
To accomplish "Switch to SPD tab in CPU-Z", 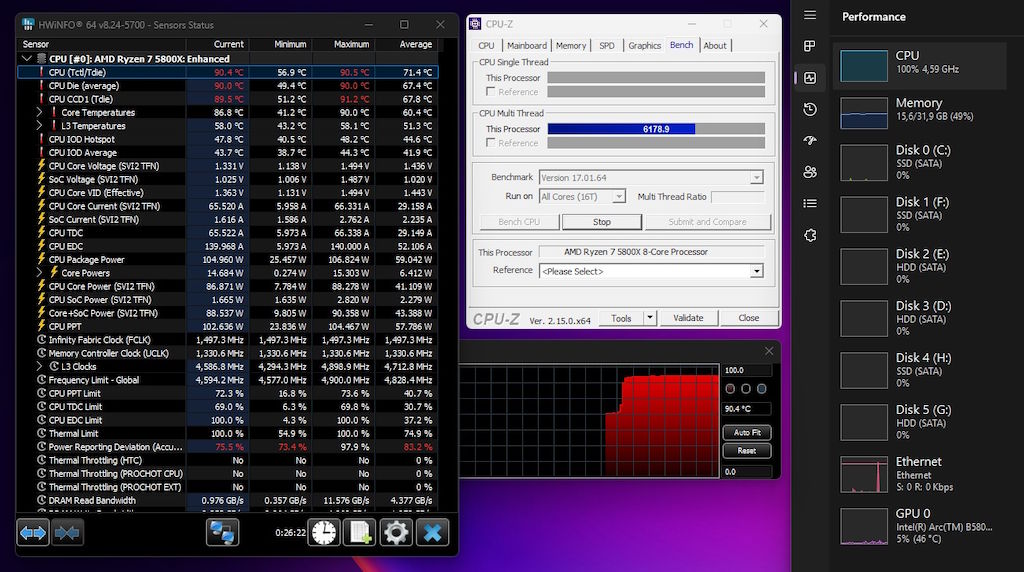I will pyautogui.click(x=607, y=46).
